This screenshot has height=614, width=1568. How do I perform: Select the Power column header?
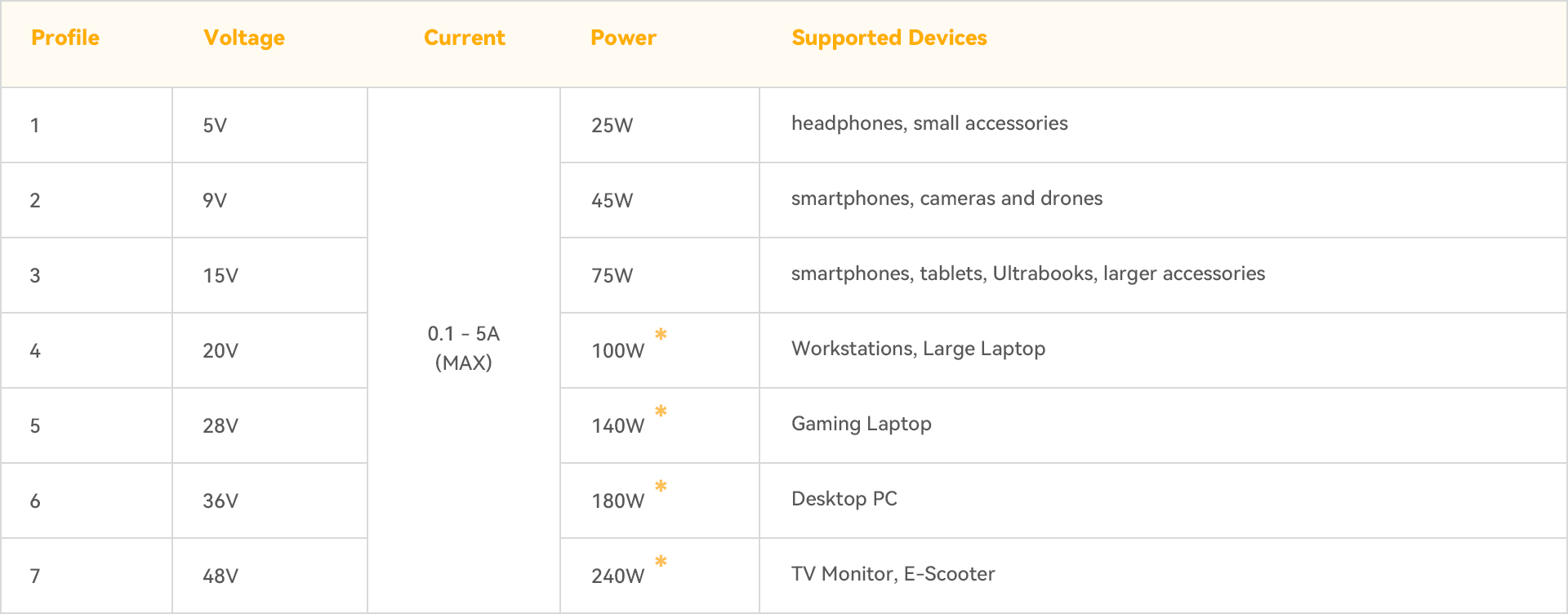pos(623,38)
